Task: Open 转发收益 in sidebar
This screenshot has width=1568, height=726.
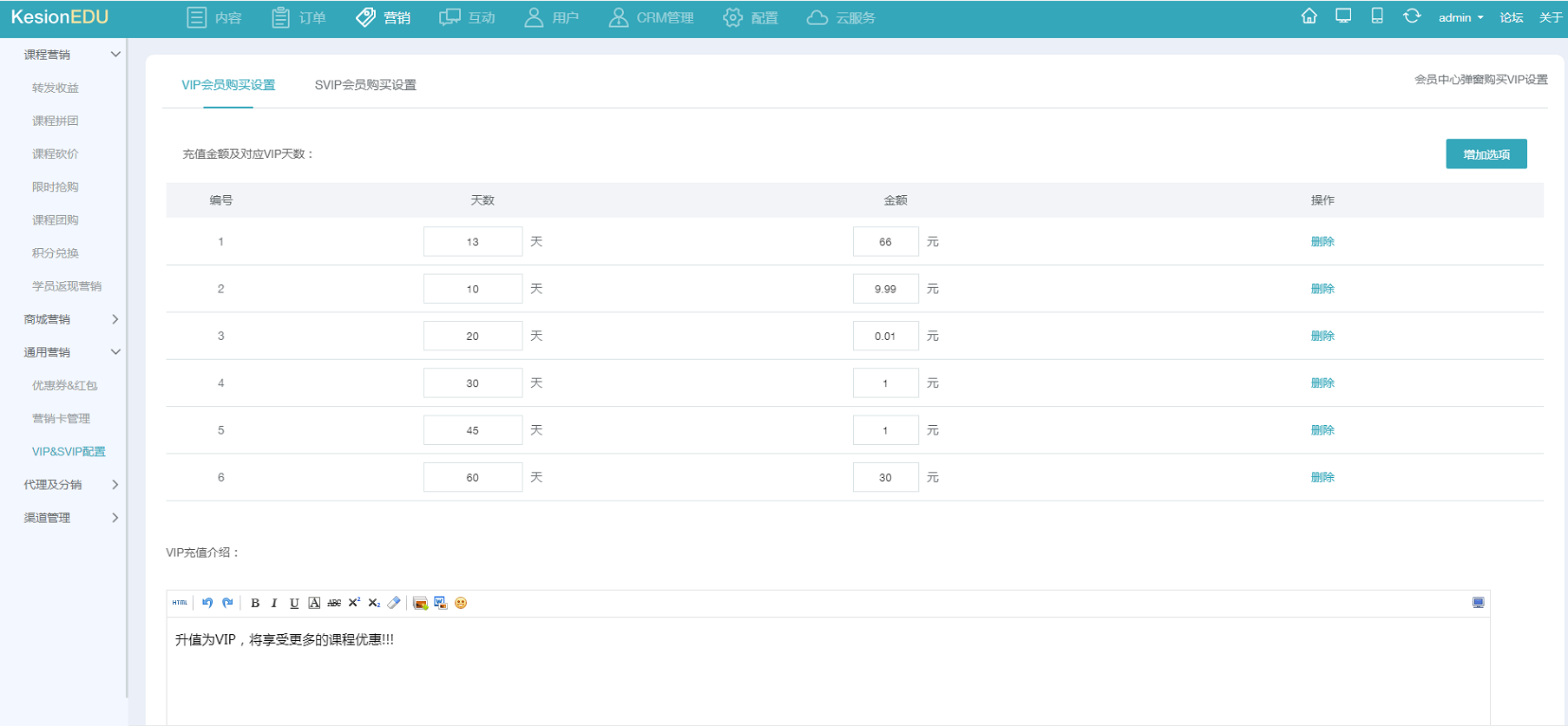Action: 56,88
